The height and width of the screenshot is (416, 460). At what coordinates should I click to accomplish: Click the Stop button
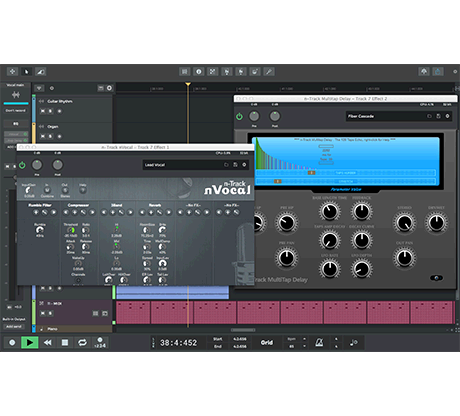pyautogui.click(x=65, y=342)
